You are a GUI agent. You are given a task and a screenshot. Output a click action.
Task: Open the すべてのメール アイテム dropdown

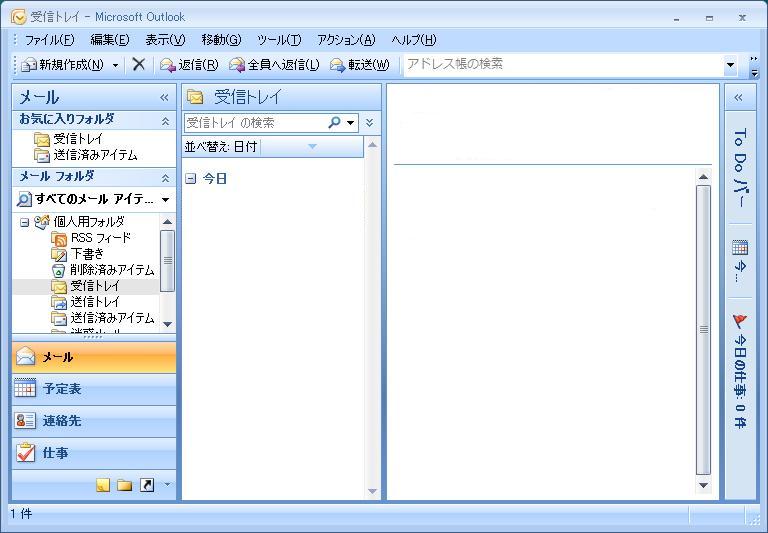(x=166, y=199)
